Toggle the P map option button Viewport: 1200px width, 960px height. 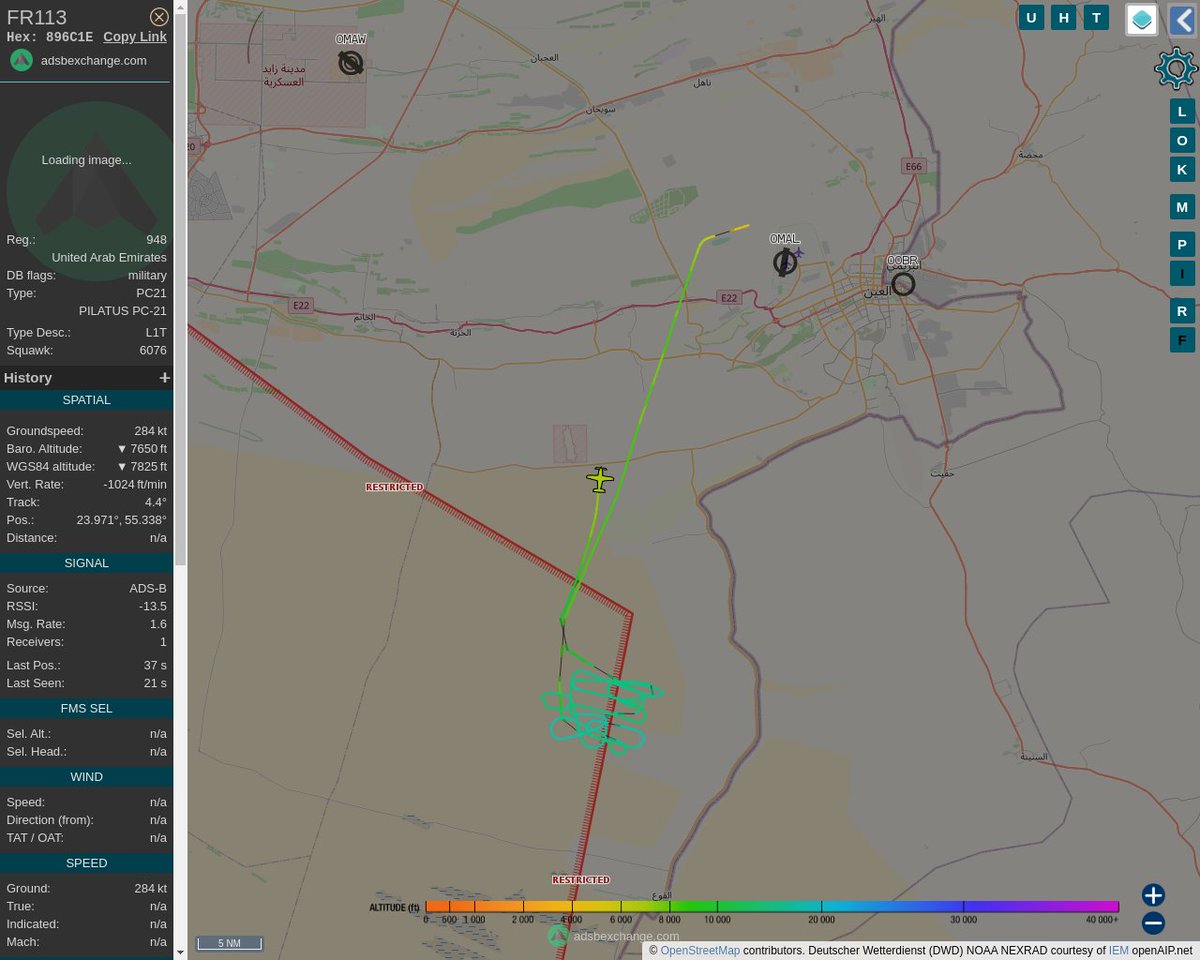[x=1182, y=245]
